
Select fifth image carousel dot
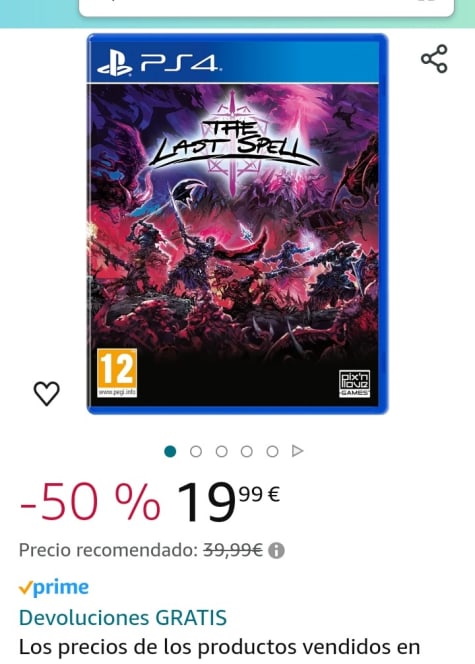click(x=272, y=451)
